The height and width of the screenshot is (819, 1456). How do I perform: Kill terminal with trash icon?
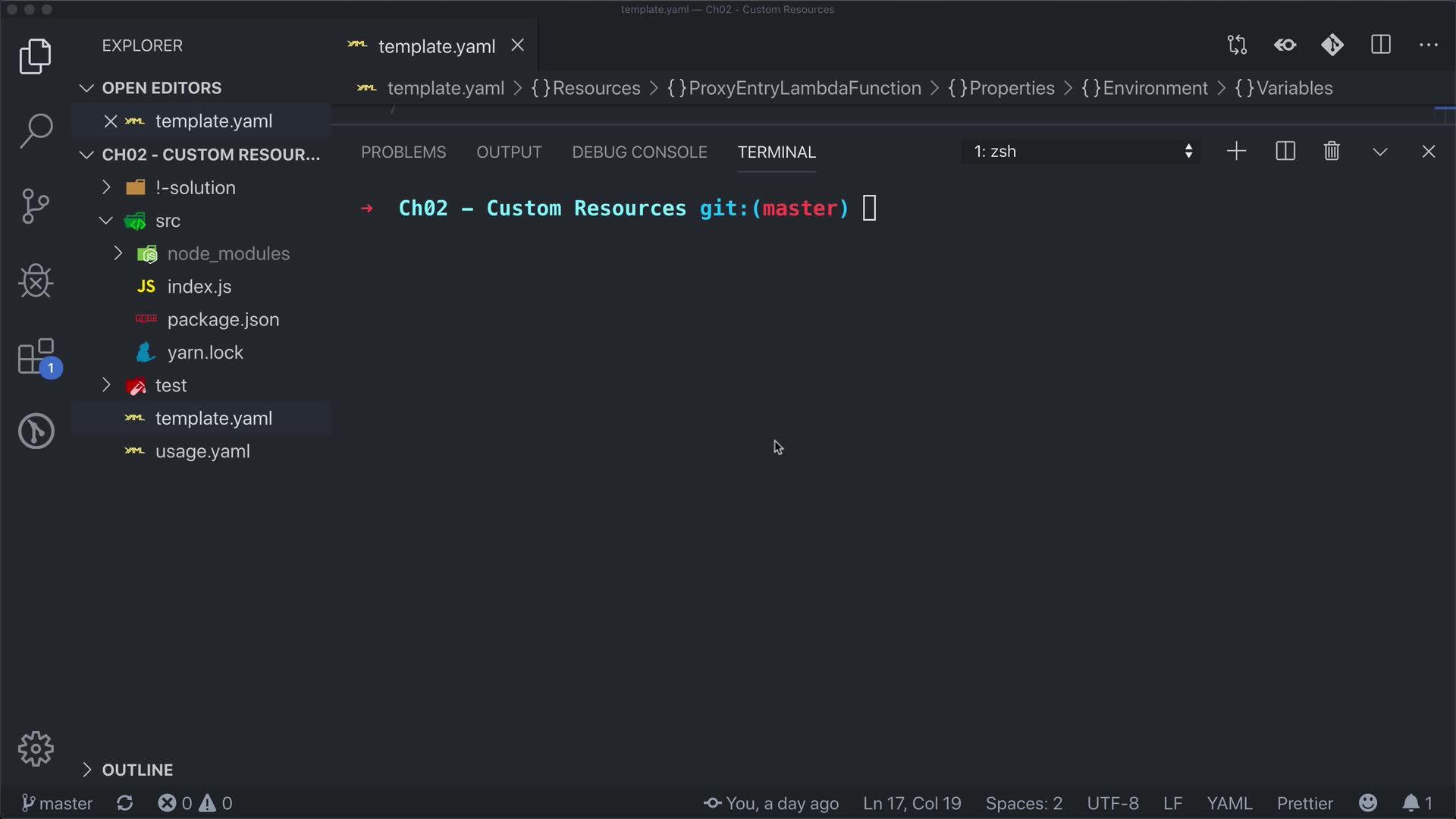click(x=1332, y=152)
